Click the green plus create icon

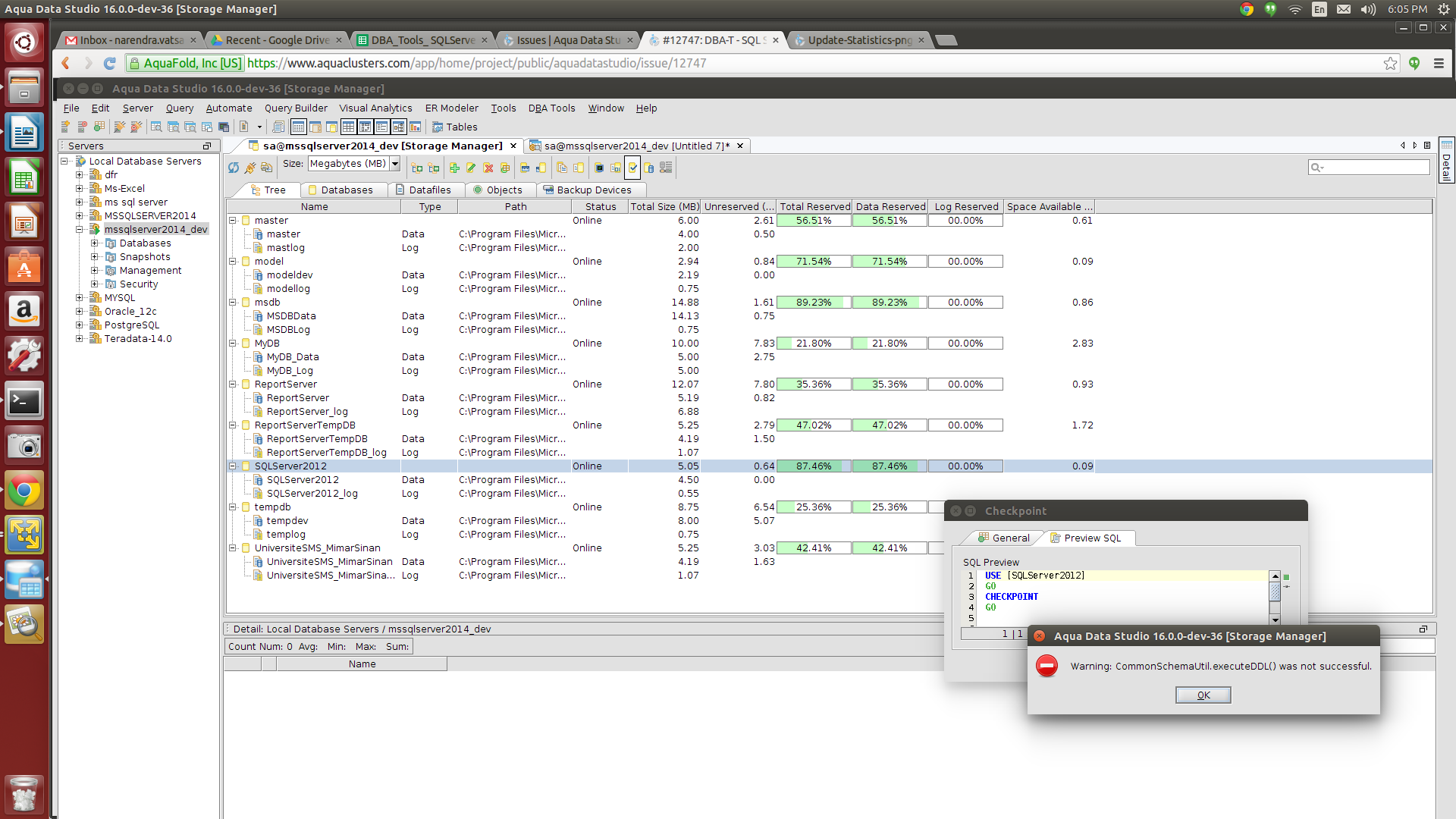454,168
